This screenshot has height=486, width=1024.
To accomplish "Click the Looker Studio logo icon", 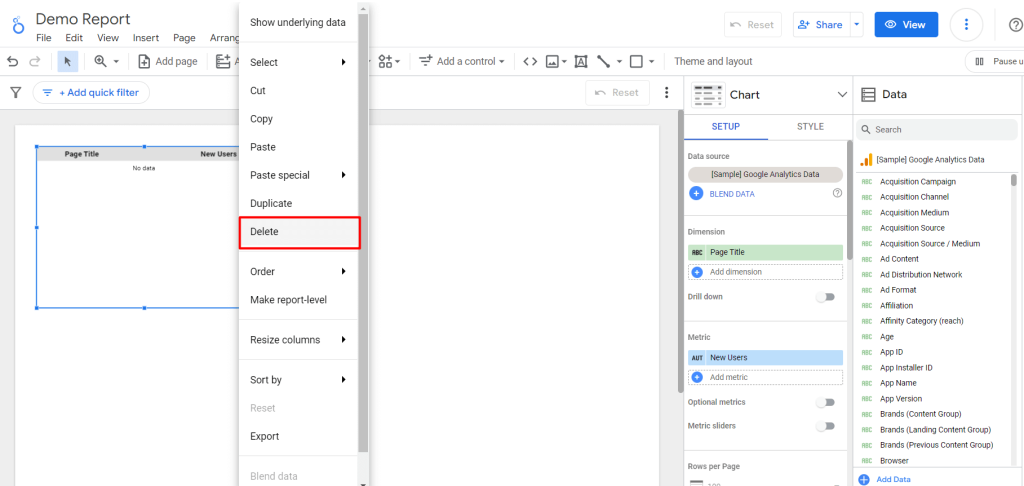I will tap(18, 25).
